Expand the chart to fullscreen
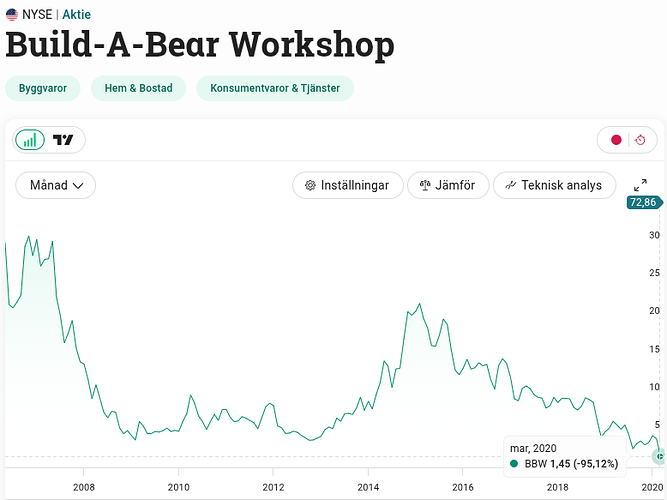 click(x=641, y=185)
